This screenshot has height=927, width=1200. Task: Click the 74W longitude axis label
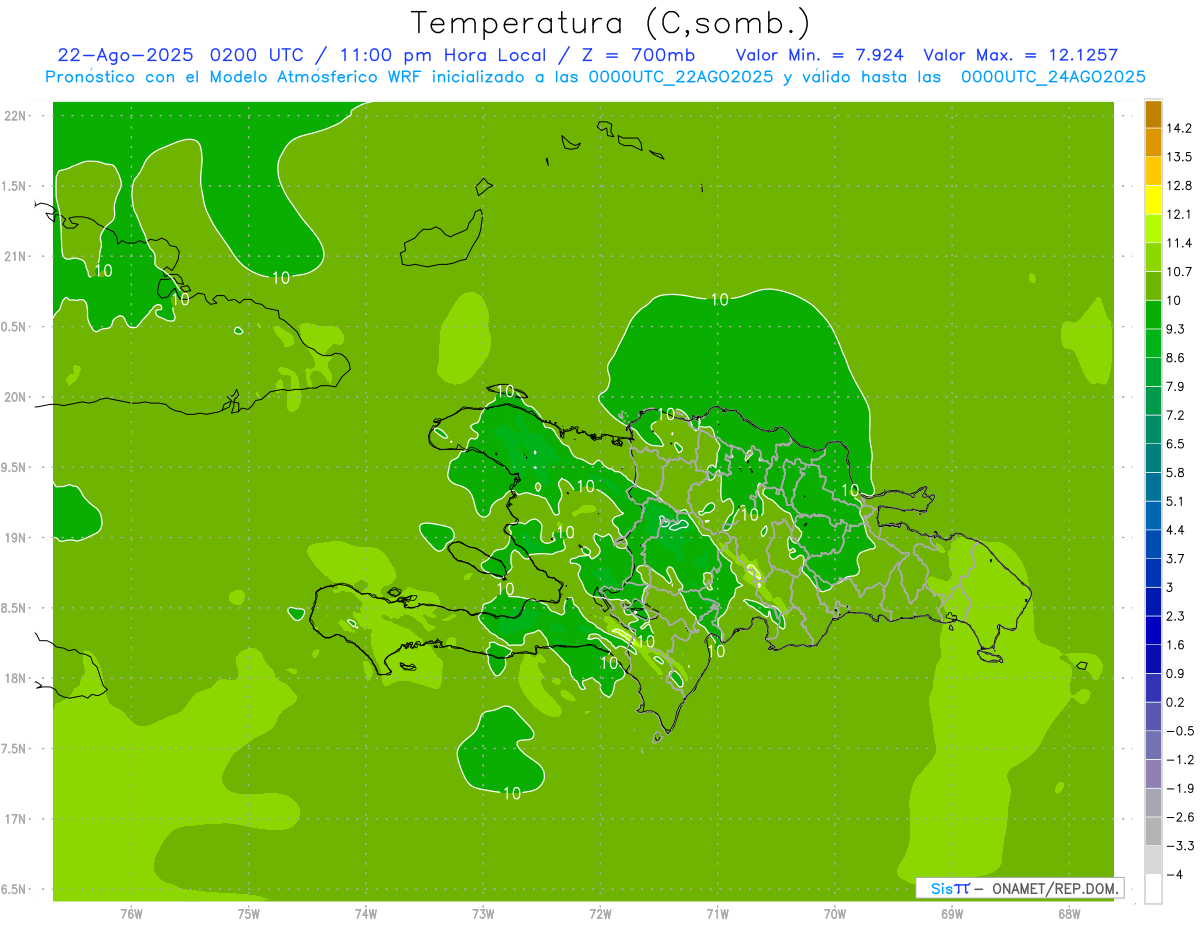pos(365,913)
